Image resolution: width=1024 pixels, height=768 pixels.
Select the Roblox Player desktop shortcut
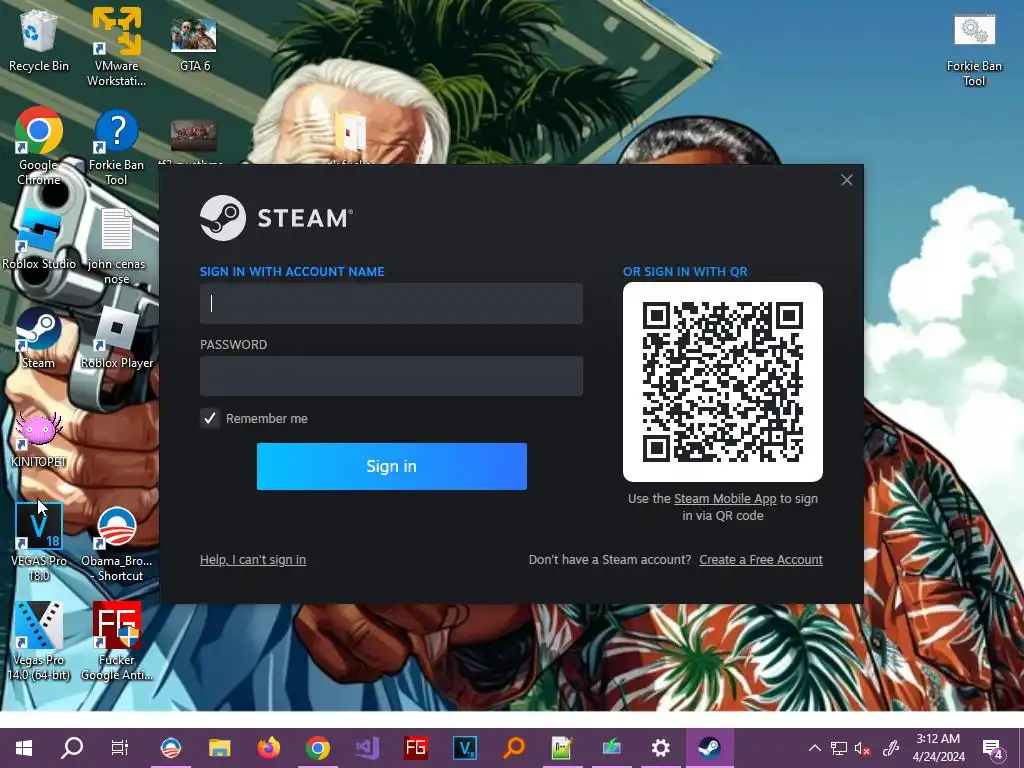point(116,338)
